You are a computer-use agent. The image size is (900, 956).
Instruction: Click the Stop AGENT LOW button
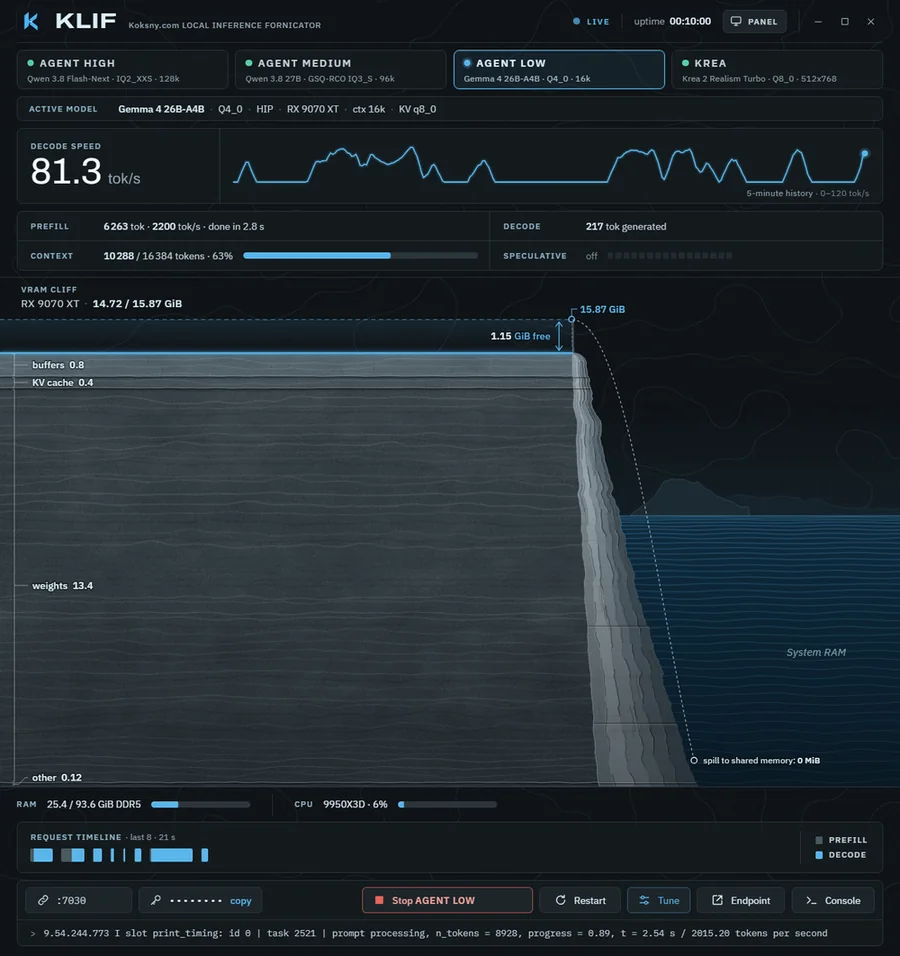(x=447, y=901)
